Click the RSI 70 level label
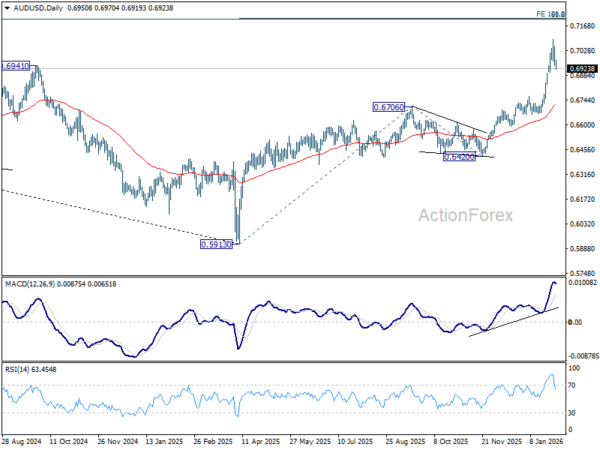600x450 pixels. 571,385
